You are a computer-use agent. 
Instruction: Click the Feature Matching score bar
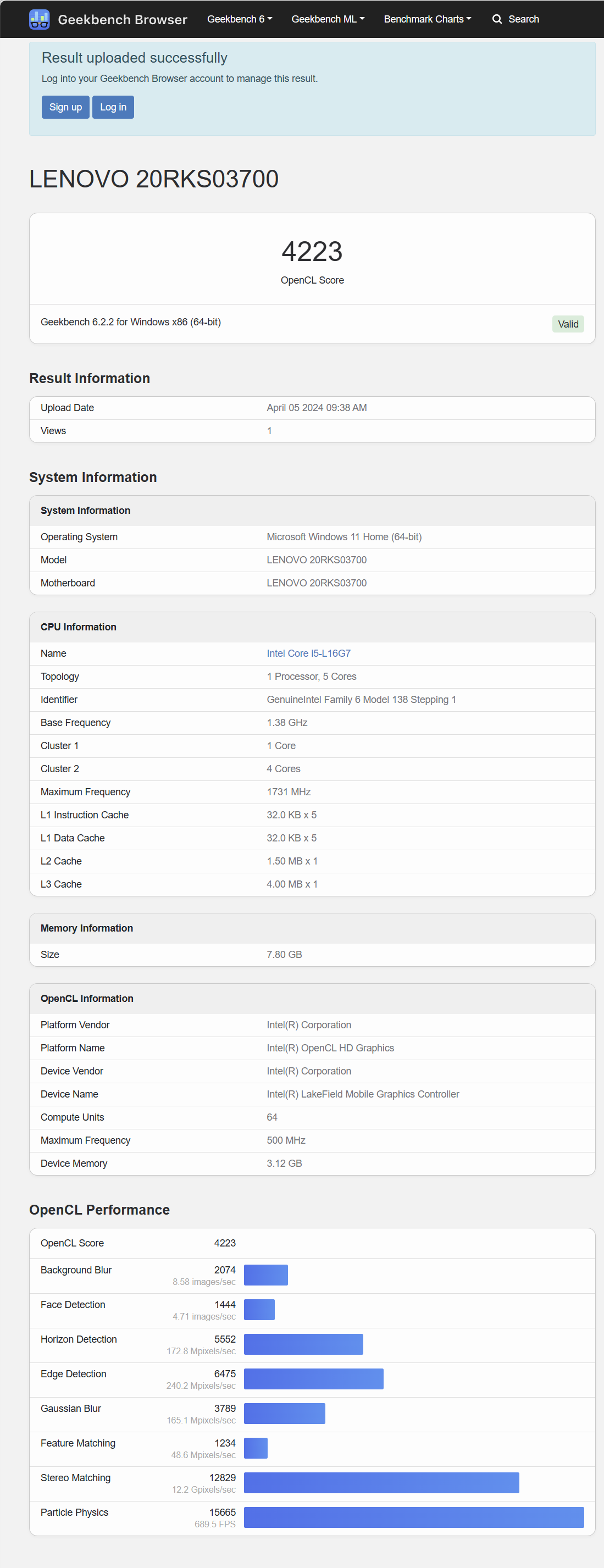(x=256, y=1448)
